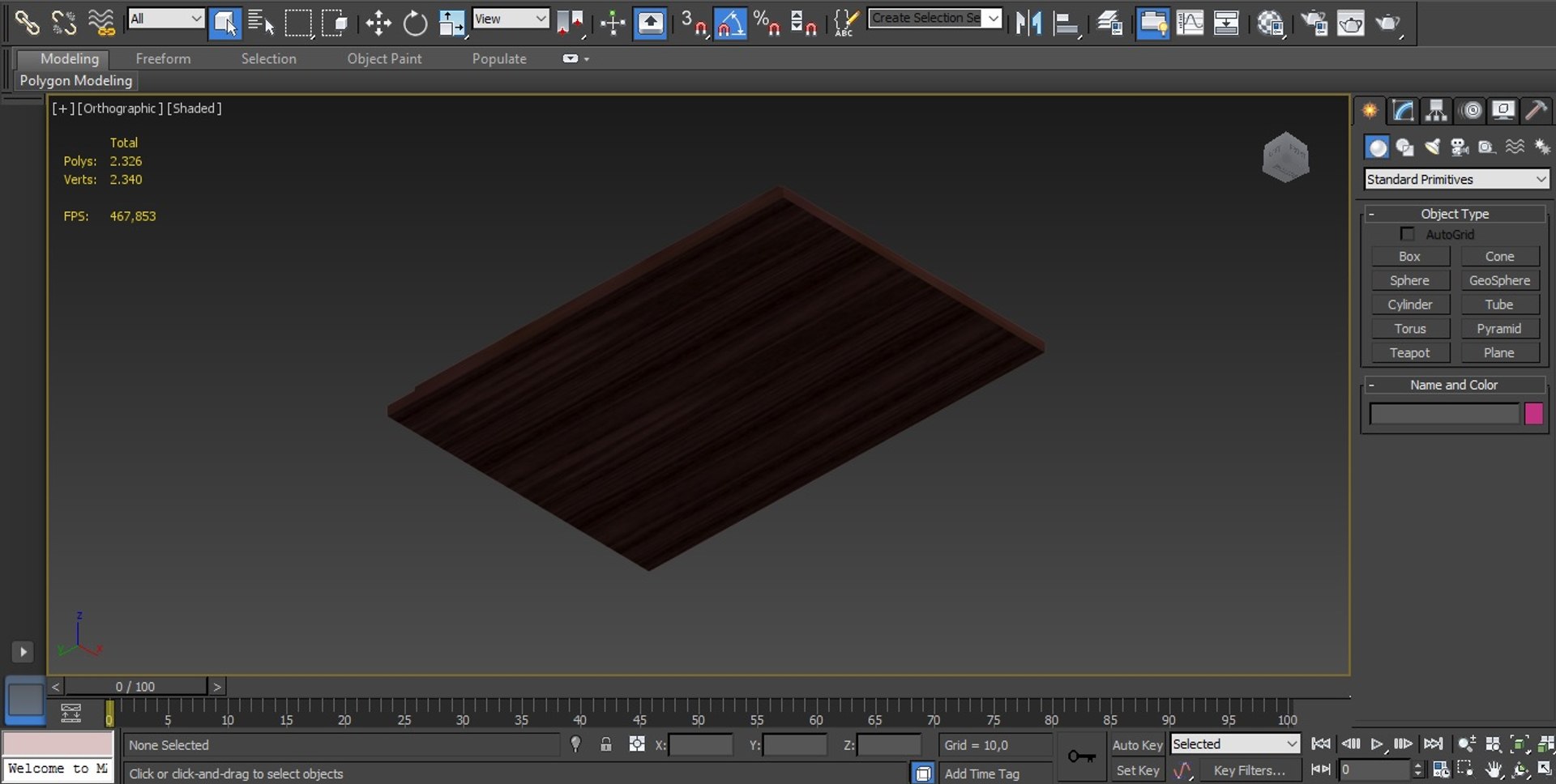Toggle the Percent Snap button
This screenshot has width=1556, height=784.
767,23
